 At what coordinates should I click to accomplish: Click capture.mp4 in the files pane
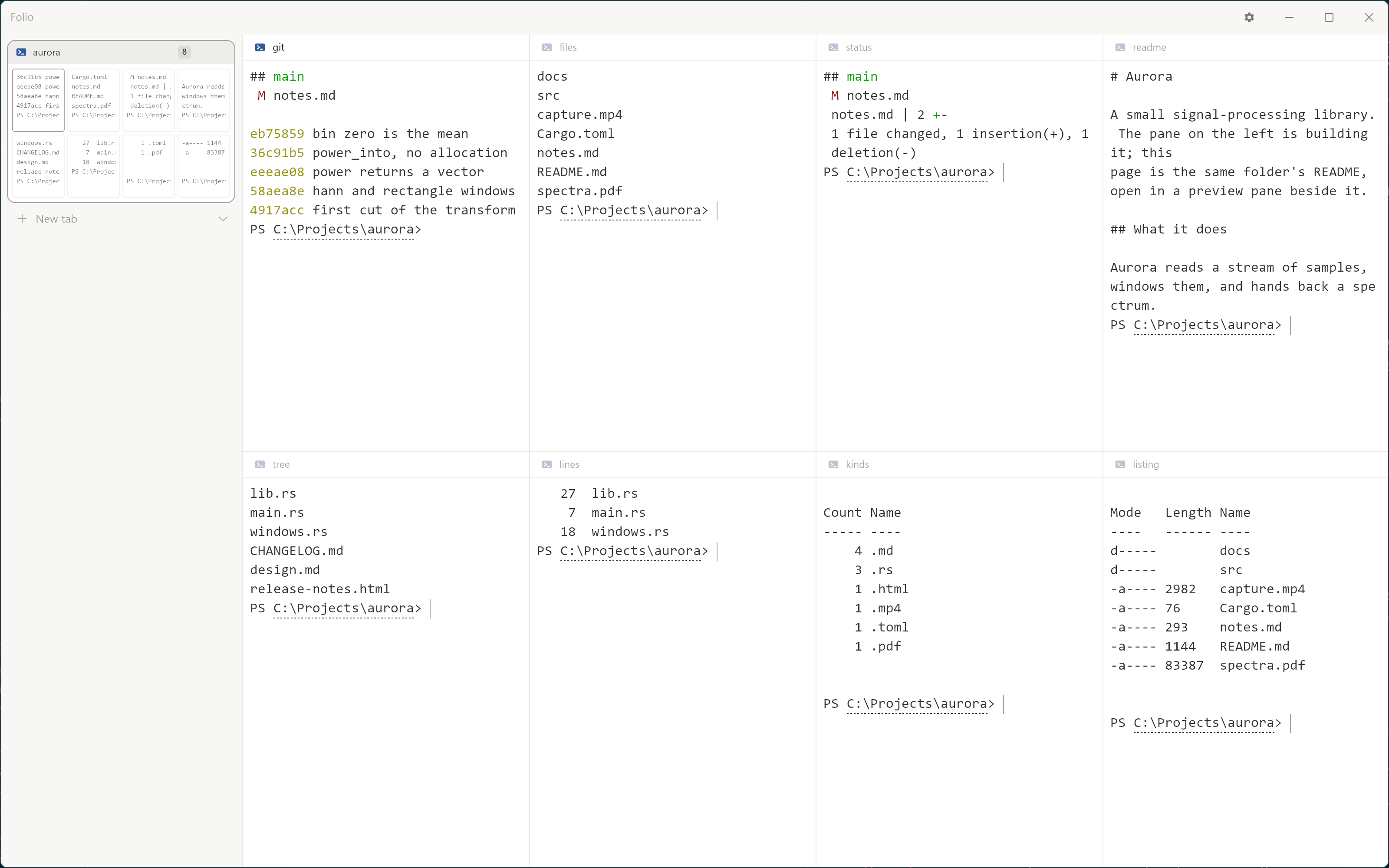(580, 115)
